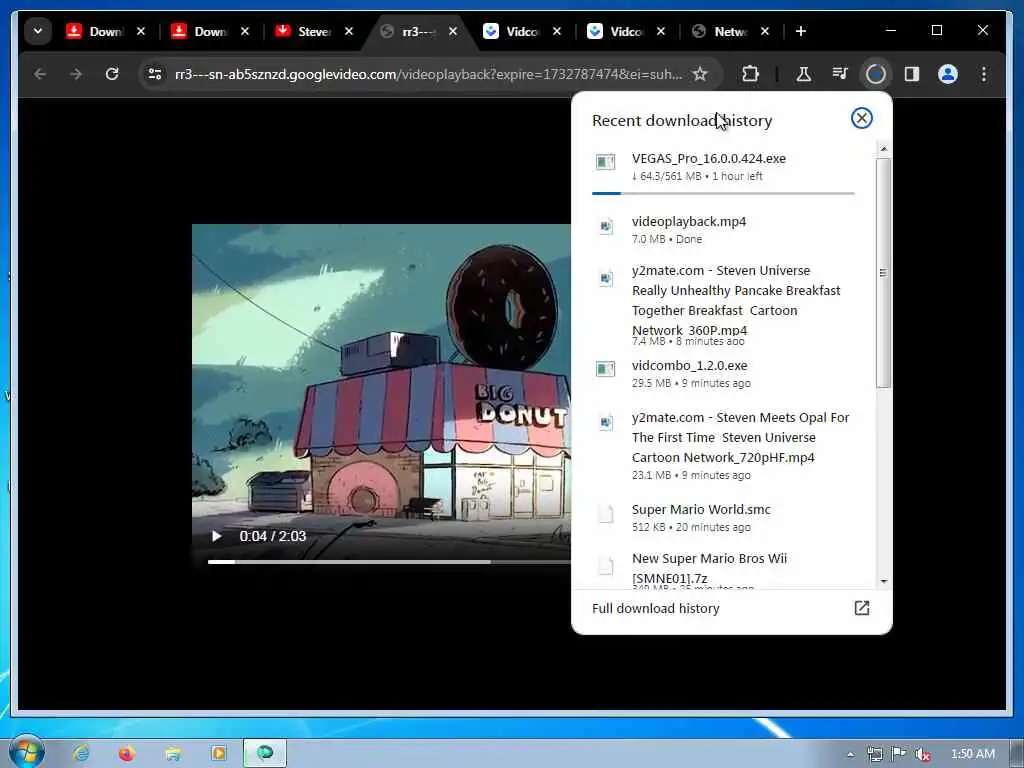Open the Windows Start menu

tap(26, 752)
